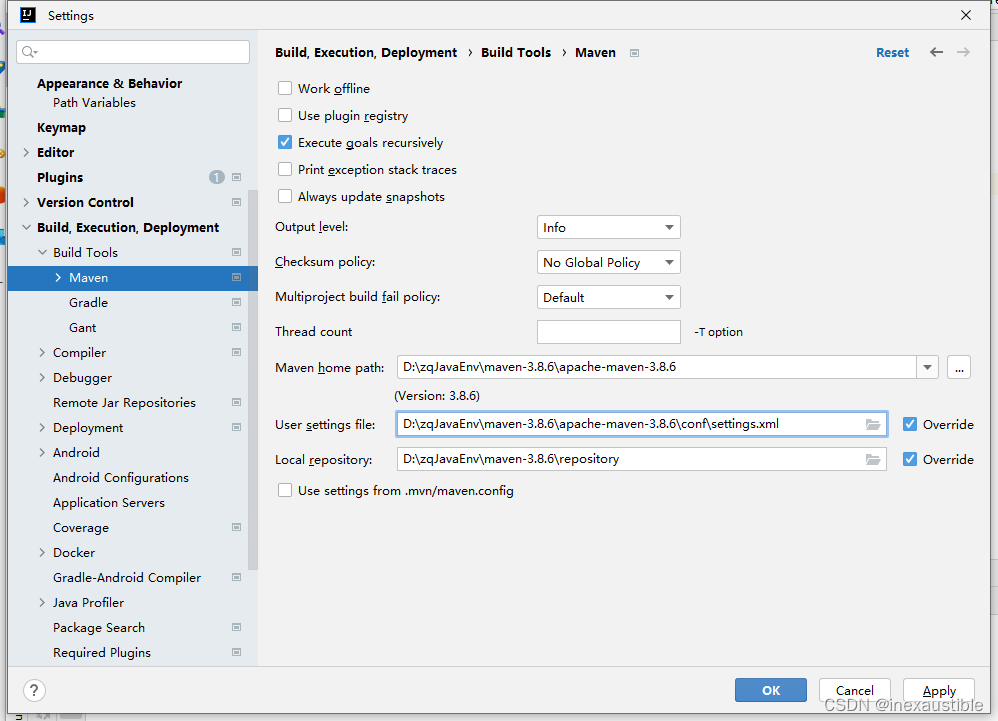Open Android Configurations page
This screenshot has width=998, height=721.
[x=121, y=477]
